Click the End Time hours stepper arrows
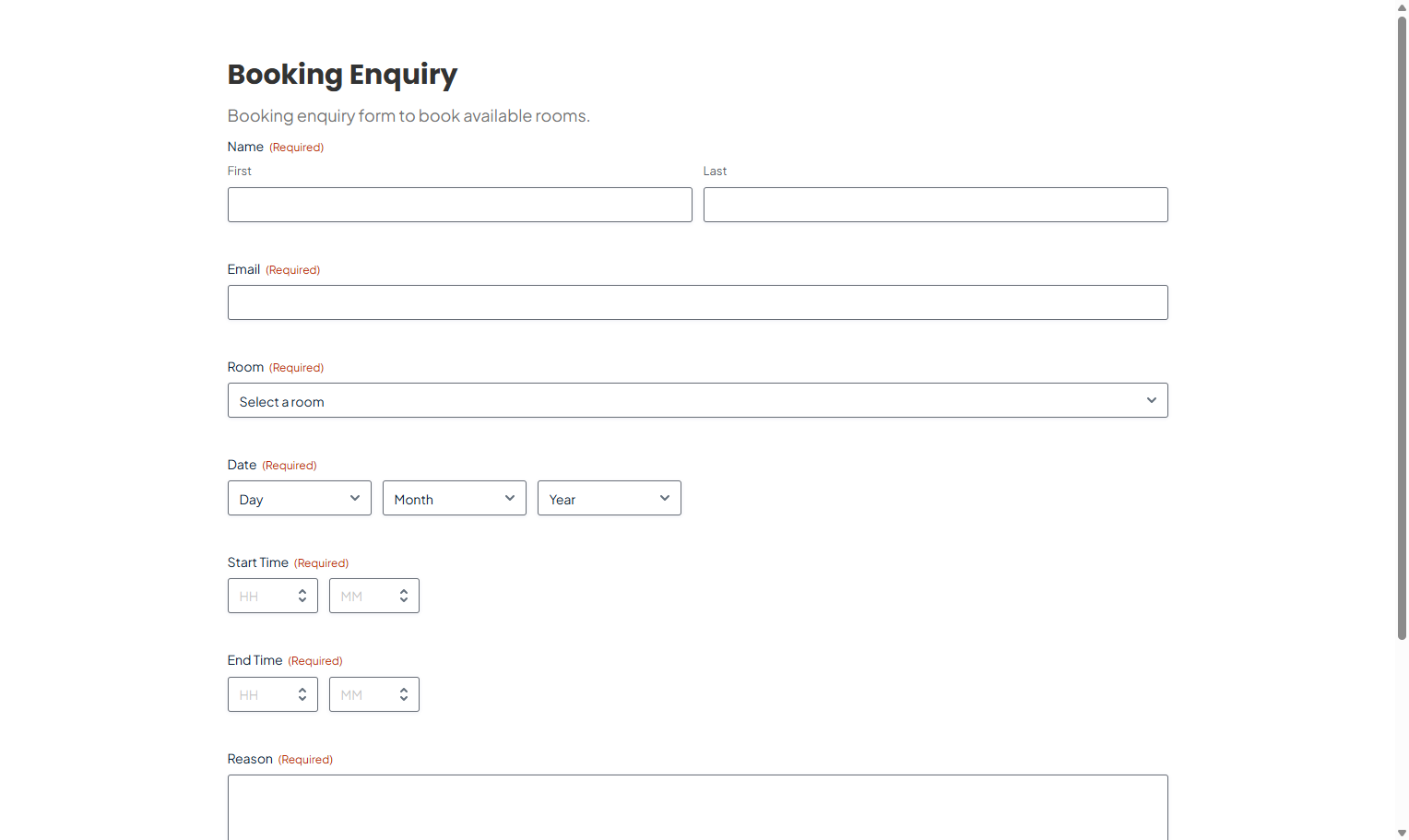 (302, 694)
